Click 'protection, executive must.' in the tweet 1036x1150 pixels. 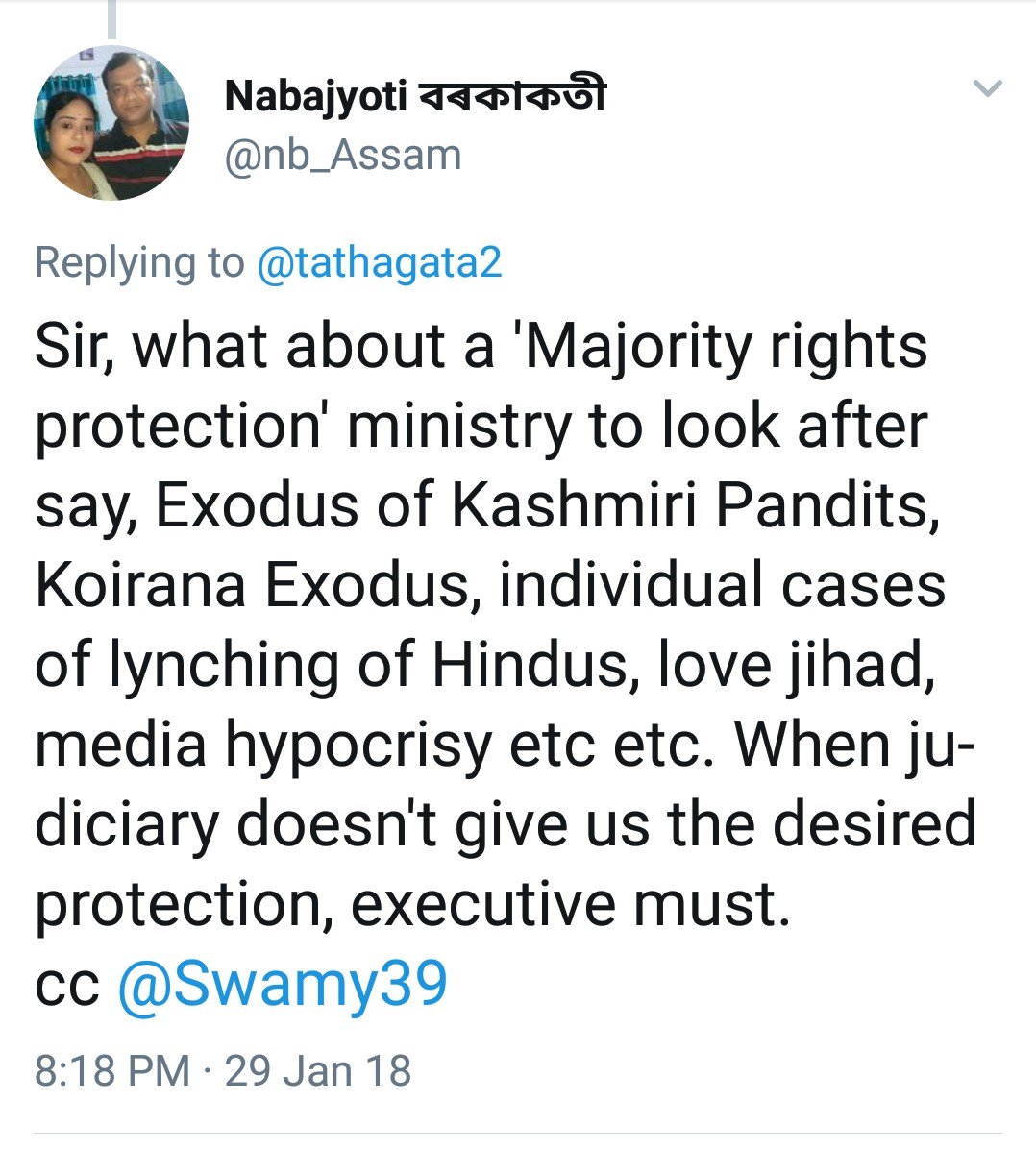pyautogui.click(x=412, y=904)
